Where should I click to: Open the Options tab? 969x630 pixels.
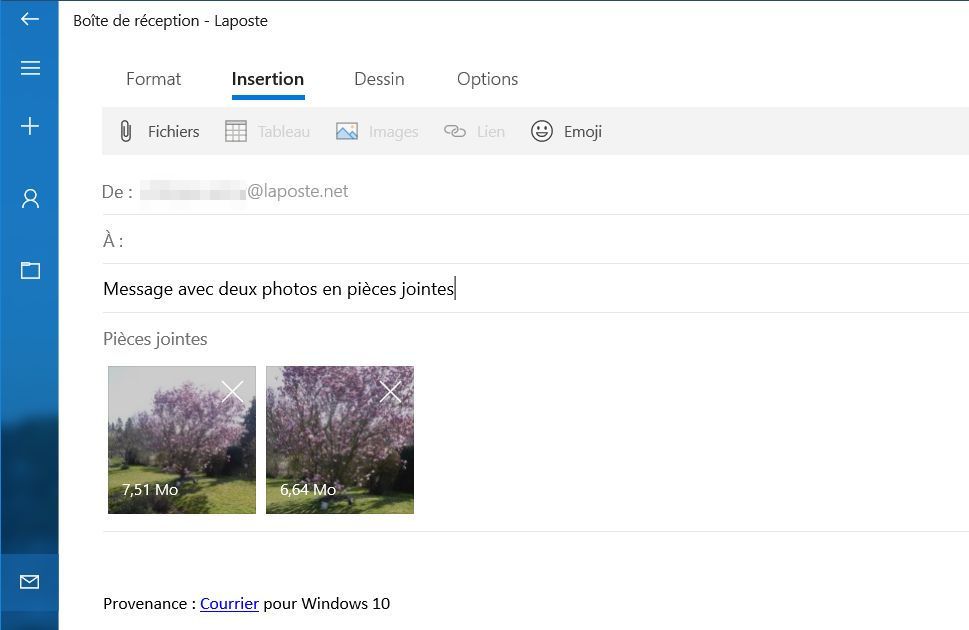tap(487, 79)
